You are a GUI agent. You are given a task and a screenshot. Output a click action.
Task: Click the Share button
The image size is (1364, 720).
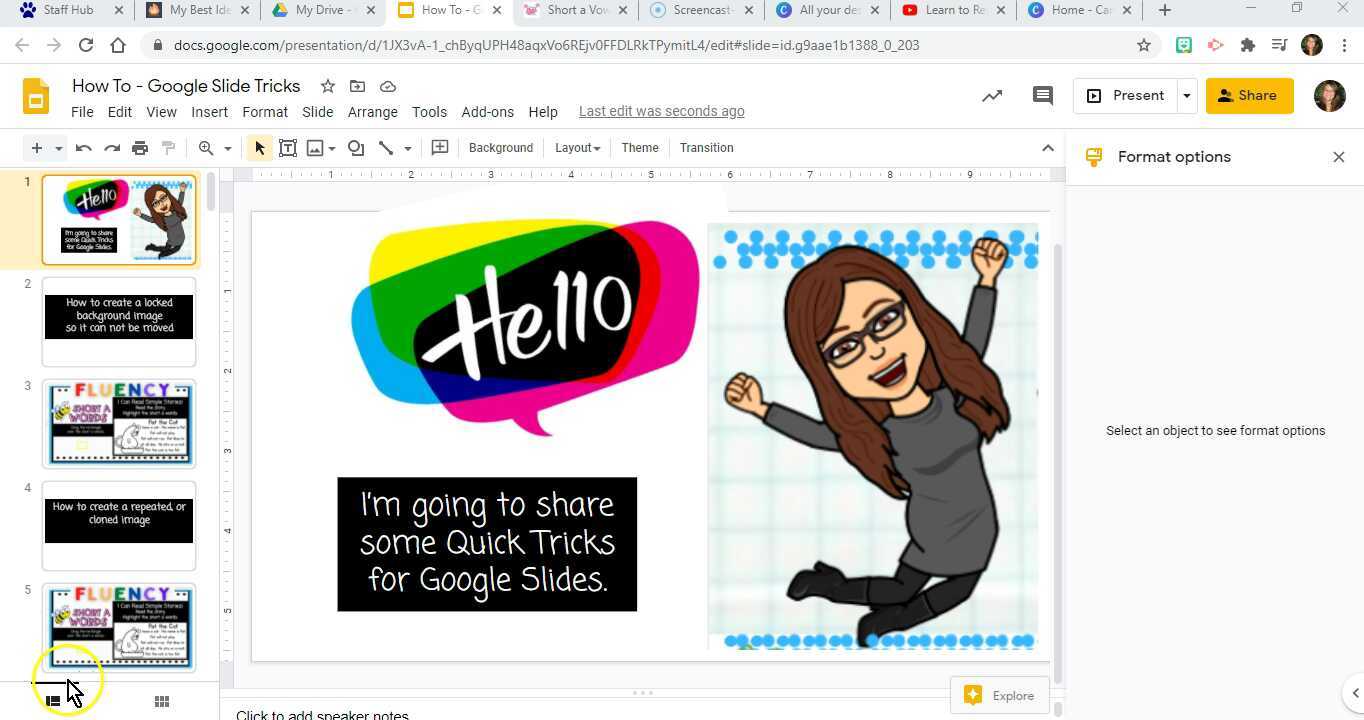[x=1248, y=95]
